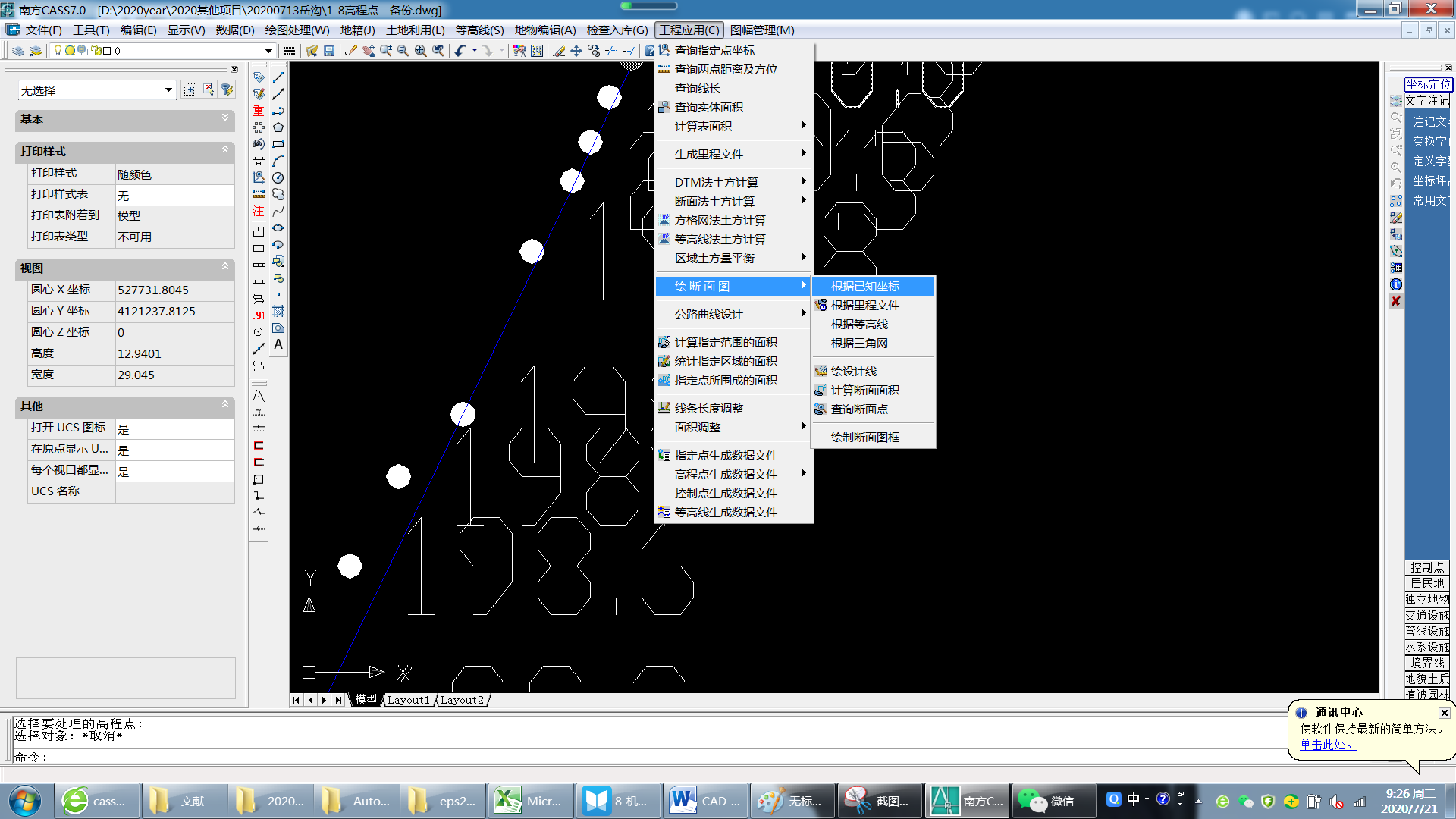Collapse the 打印样式 section
Screen dimensions: 1456x819
[x=224, y=150]
